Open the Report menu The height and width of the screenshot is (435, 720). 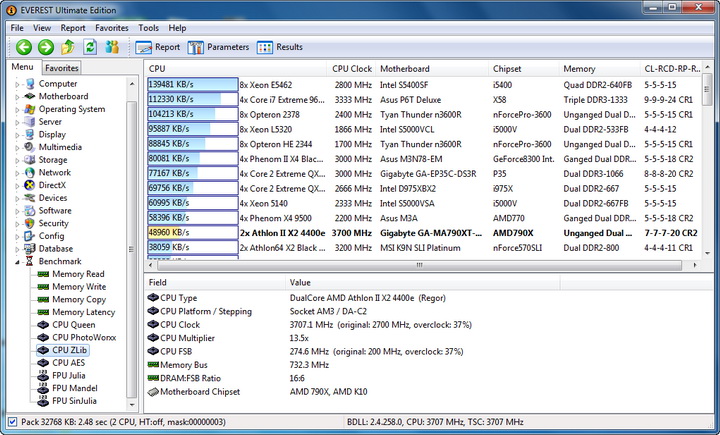[73, 28]
